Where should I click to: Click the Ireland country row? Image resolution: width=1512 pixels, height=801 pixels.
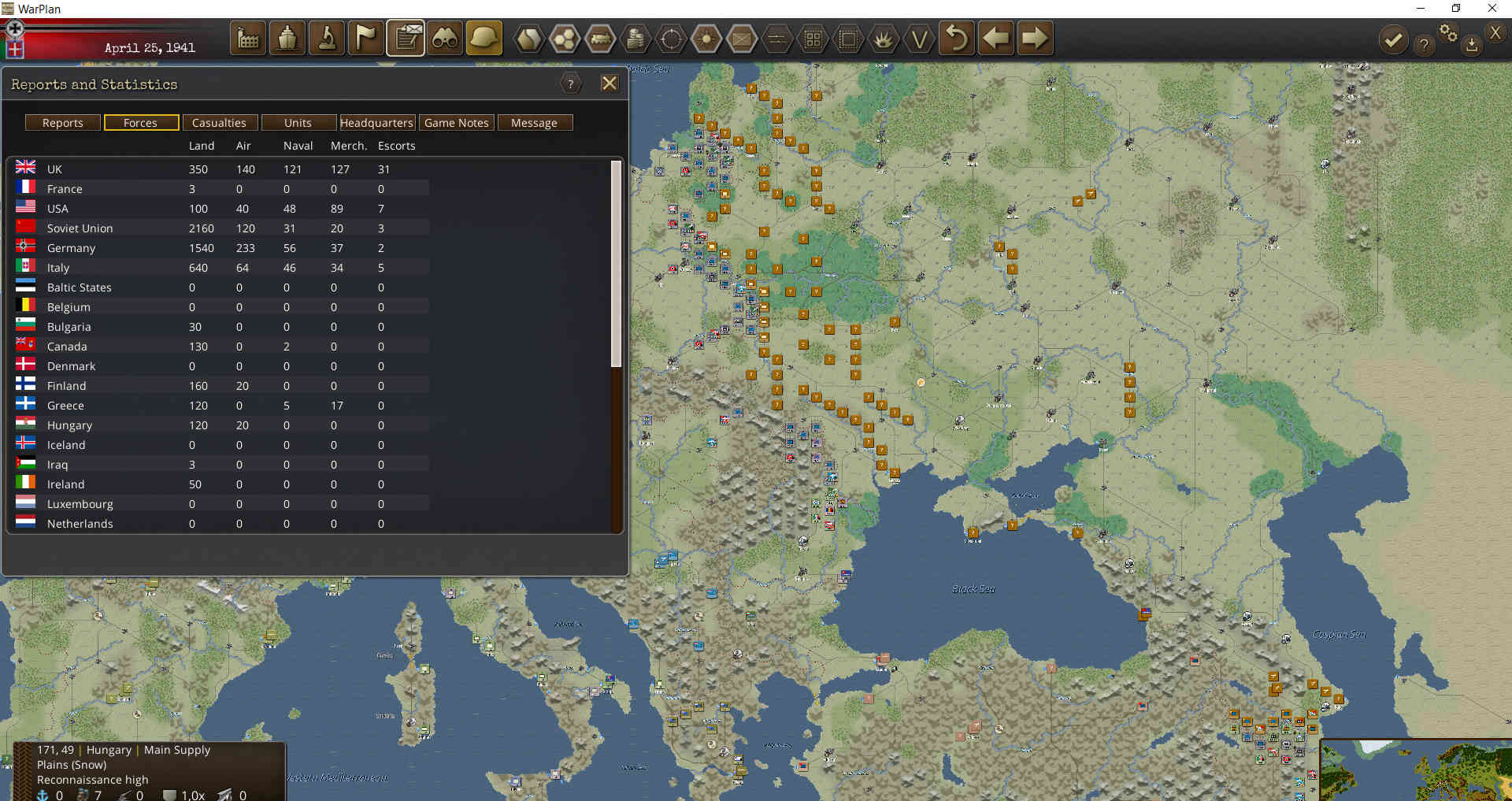point(222,484)
